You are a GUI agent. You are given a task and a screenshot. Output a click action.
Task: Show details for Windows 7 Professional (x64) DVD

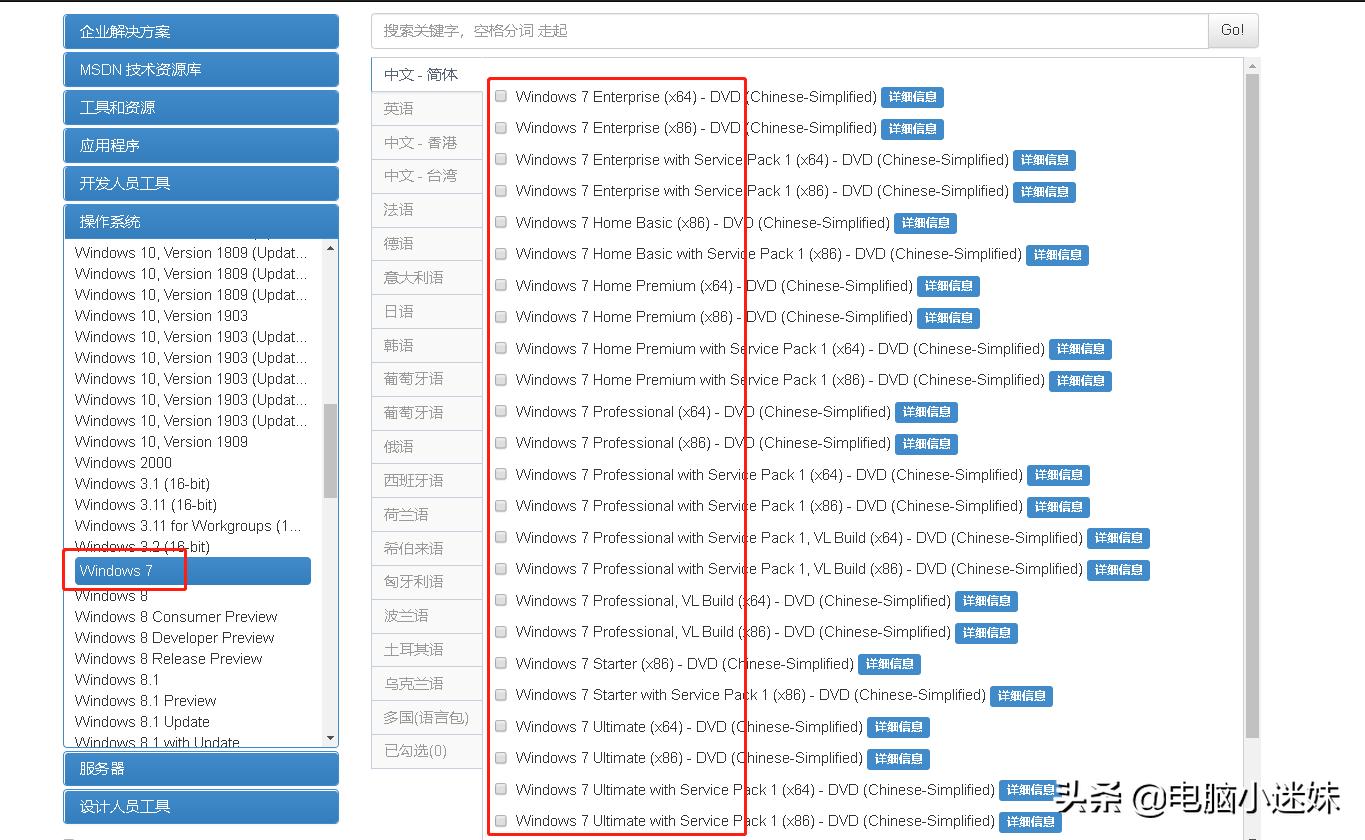[x=926, y=412]
